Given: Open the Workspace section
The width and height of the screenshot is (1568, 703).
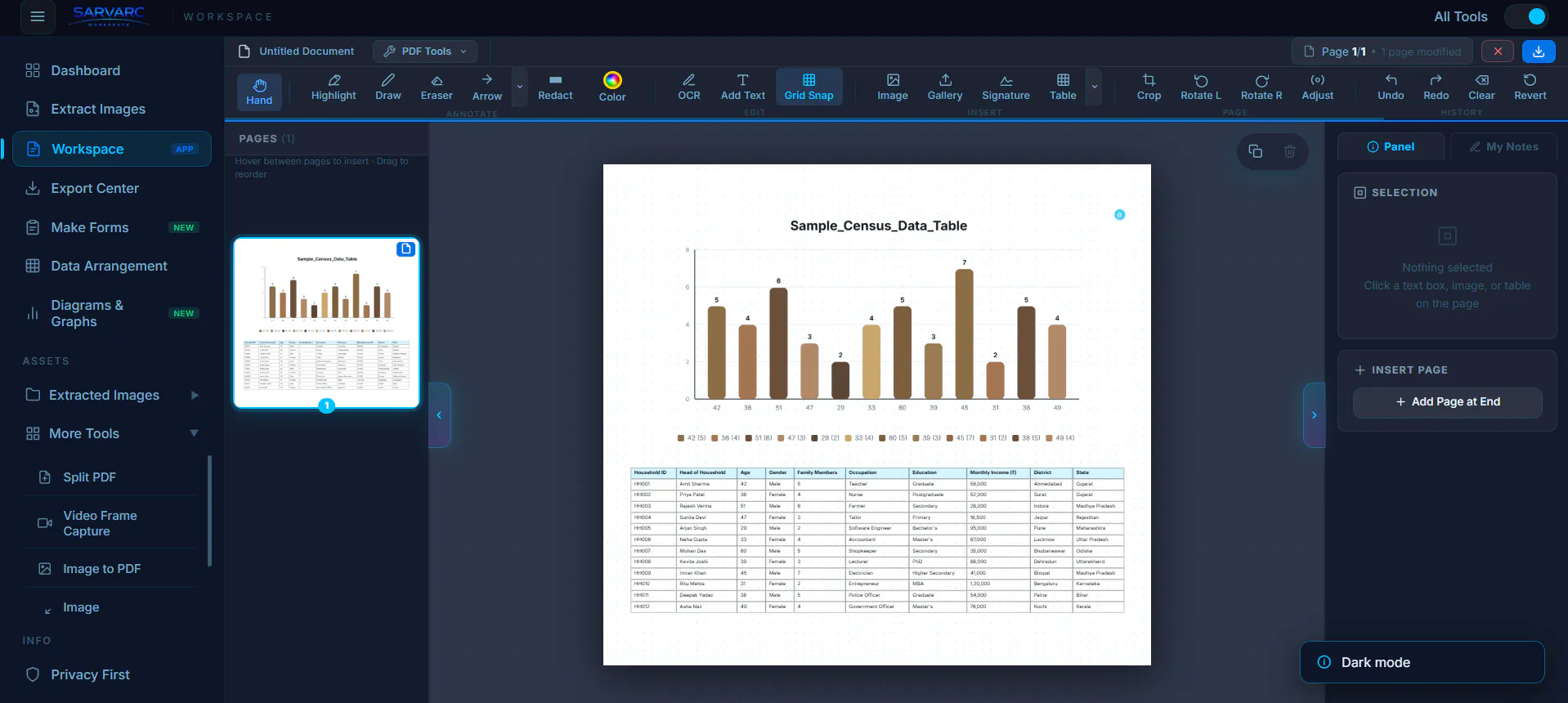Looking at the screenshot, I should (112, 149).
